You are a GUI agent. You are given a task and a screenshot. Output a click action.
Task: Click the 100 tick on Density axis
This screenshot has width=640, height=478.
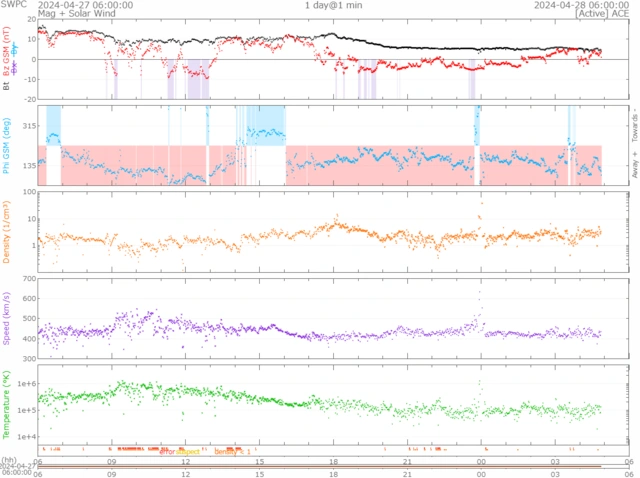[x=30, y=192]
